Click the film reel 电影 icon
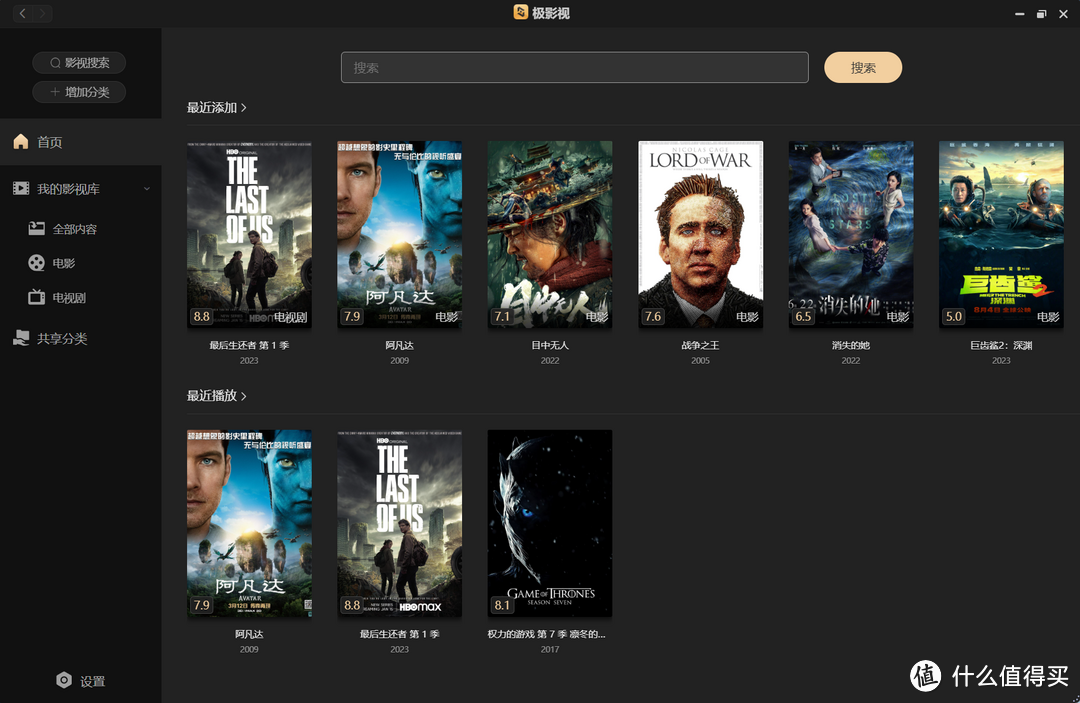Viewport: 1080px width, 703px height. tap(37, 262)
